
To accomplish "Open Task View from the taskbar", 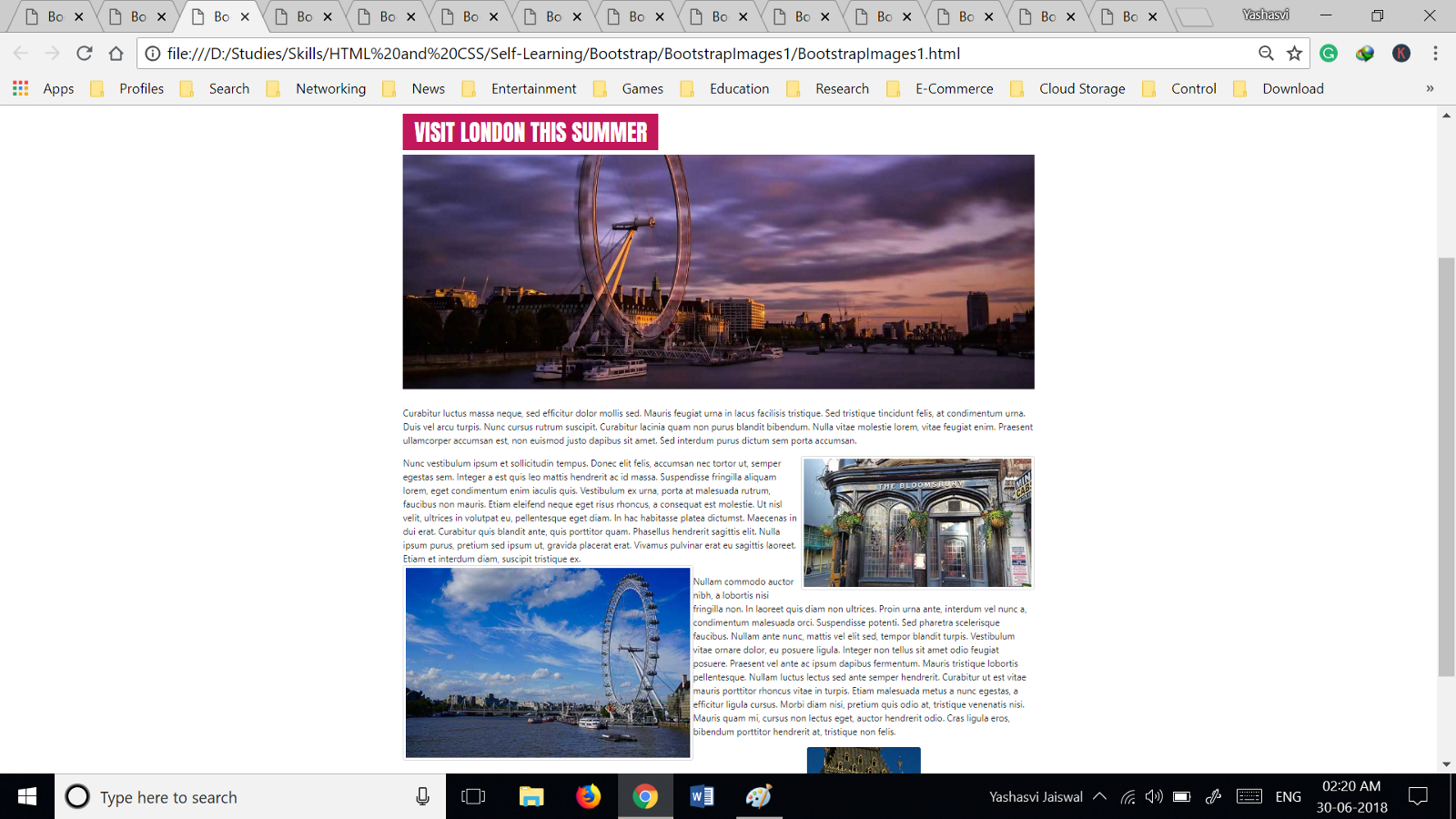I will (x=473, y=797).
